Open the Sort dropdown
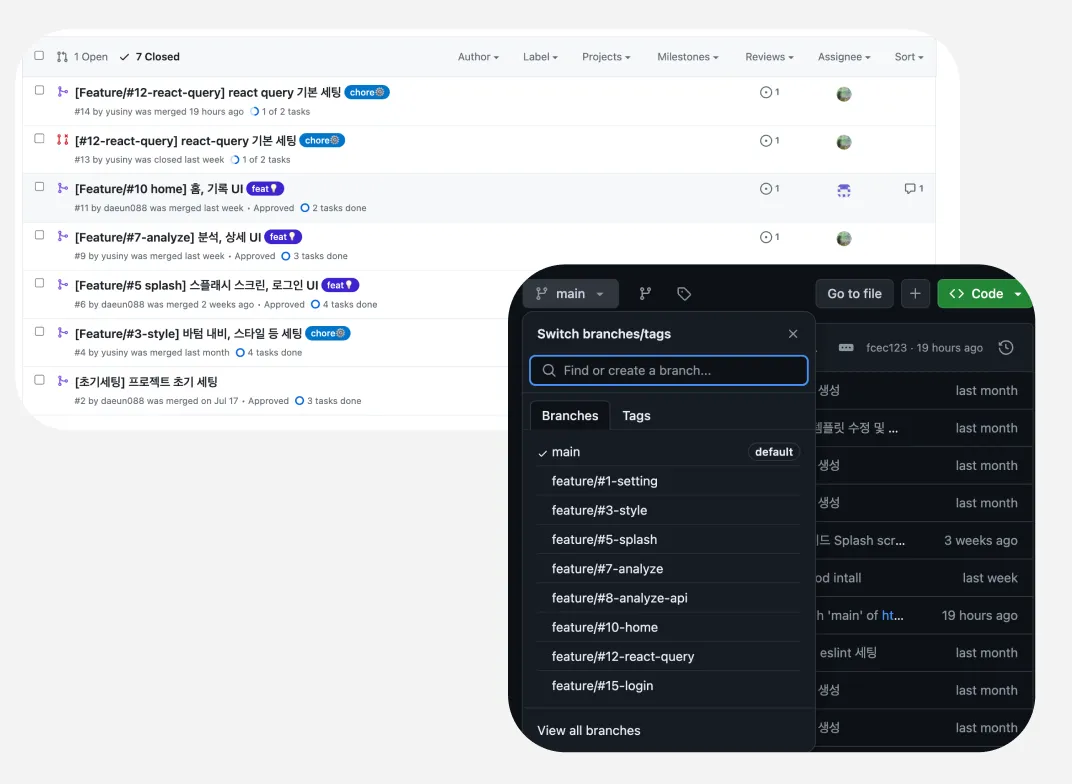This screenshot has height=784, width=1072. [x=909, y=57]
